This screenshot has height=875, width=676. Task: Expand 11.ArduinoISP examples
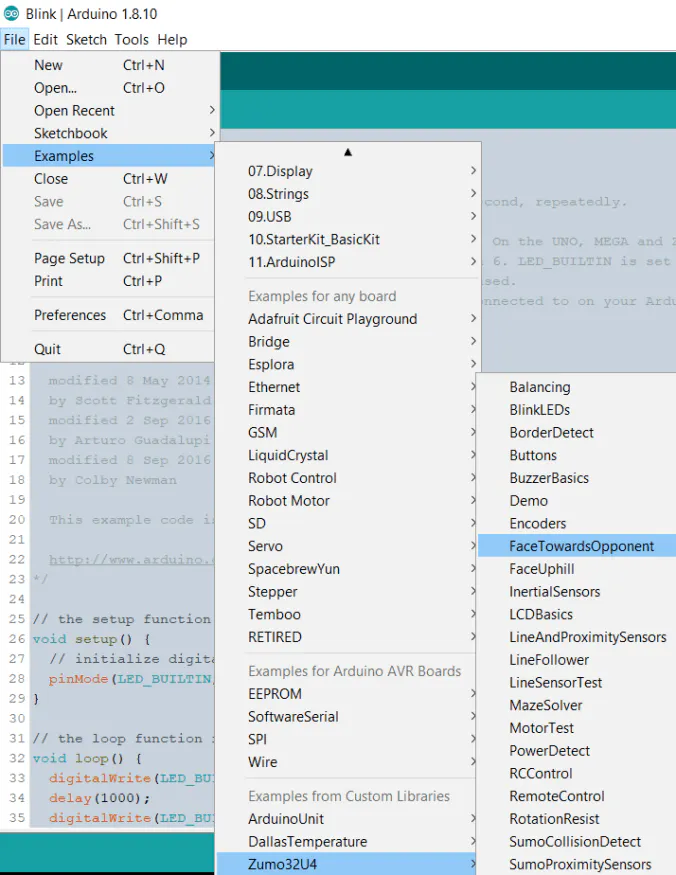[348, 262]
